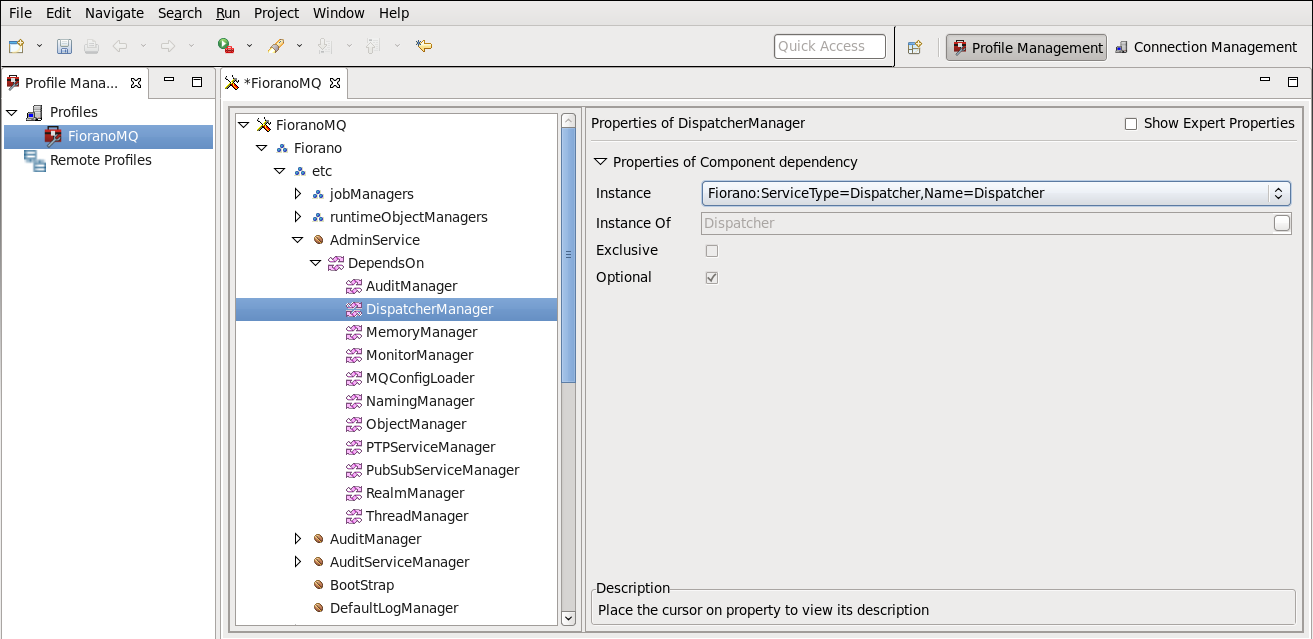Viewport: 1313px width, 639px height.
Task: Collapse the AdminService tree node
Action: 298,240
